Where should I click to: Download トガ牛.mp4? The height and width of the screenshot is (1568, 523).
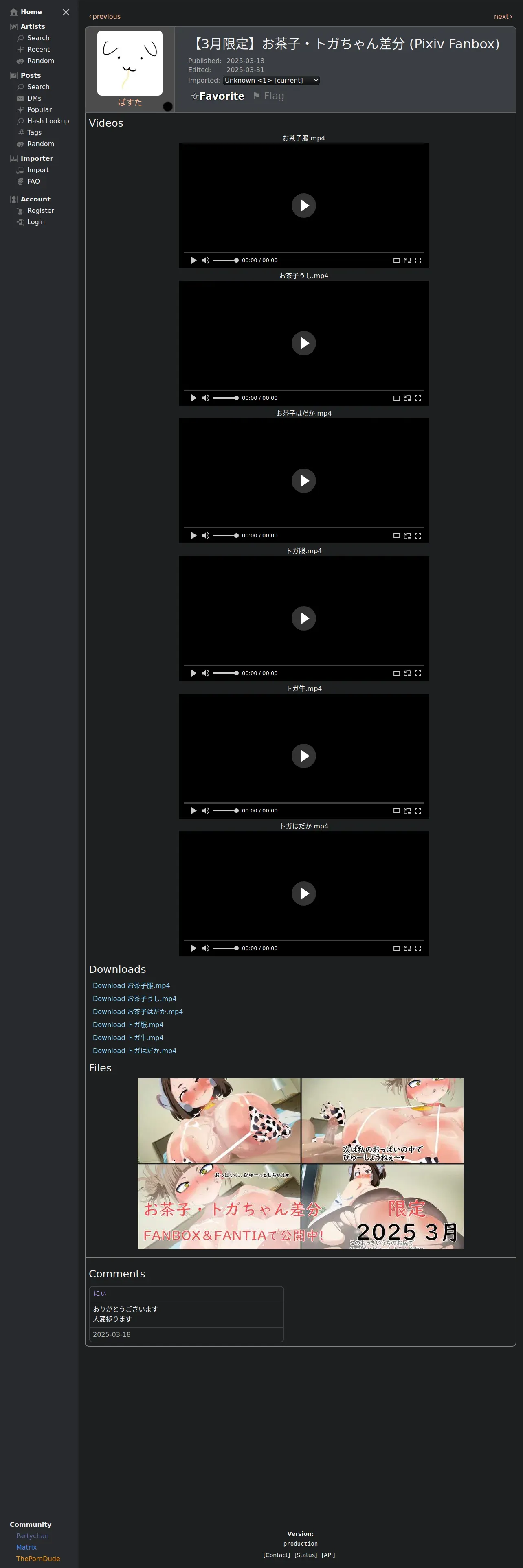128,1038
